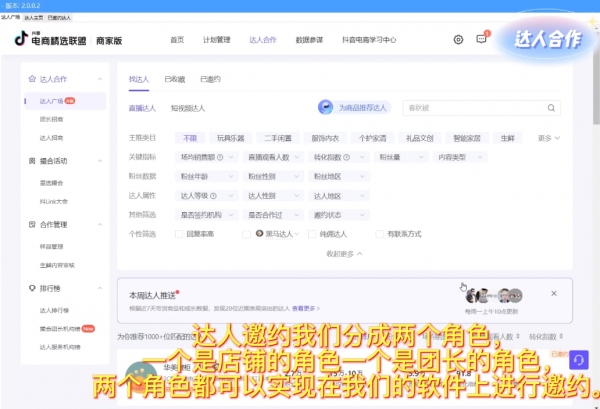Collapse the 排行榜 sidebar section chevron
This screenshot has height=409, width=600.
(100, 288)
